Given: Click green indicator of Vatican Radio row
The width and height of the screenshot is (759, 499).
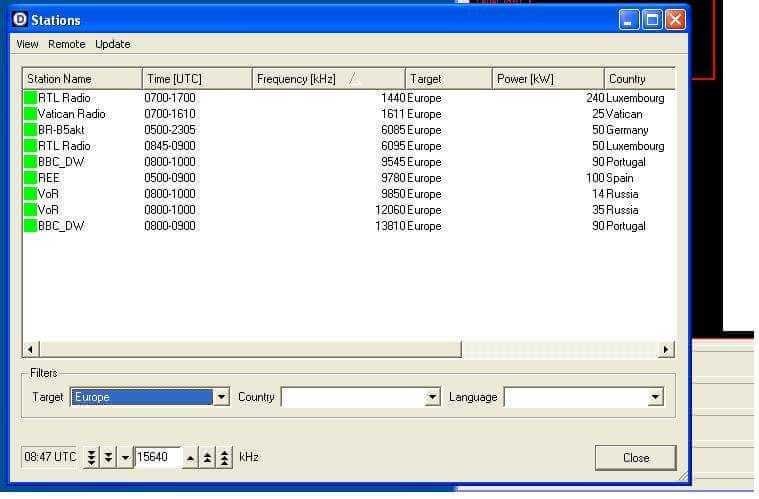Looking at the screenshot, I should coord(30,114).
